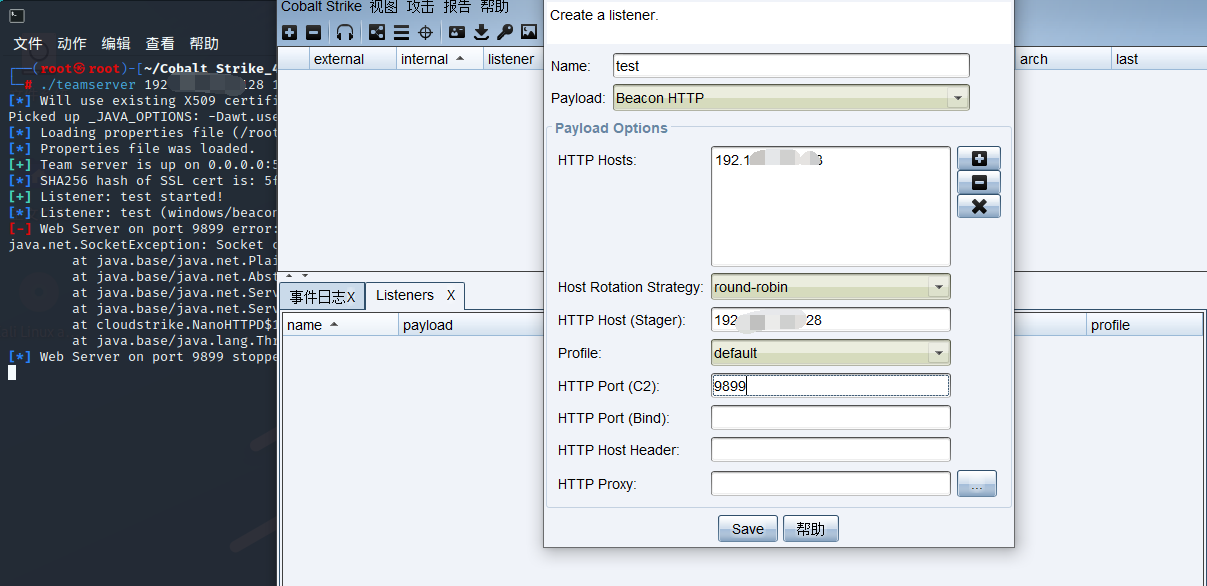Screen dimensions: 1207x586
Task: Click the 'Create a listener.' dialog heading text
Action: click(604, 15)
